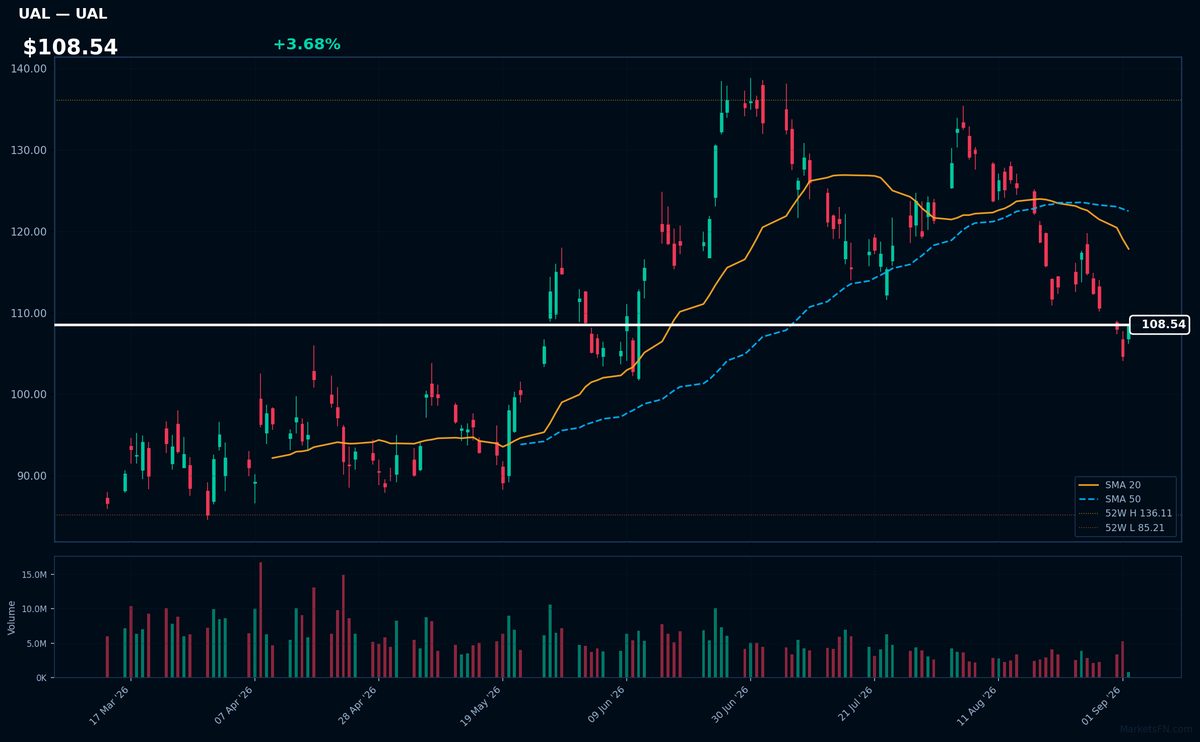1200x742 pixels.
Task: Click the 21 Jul '26 date label
Action: [852, 706]
